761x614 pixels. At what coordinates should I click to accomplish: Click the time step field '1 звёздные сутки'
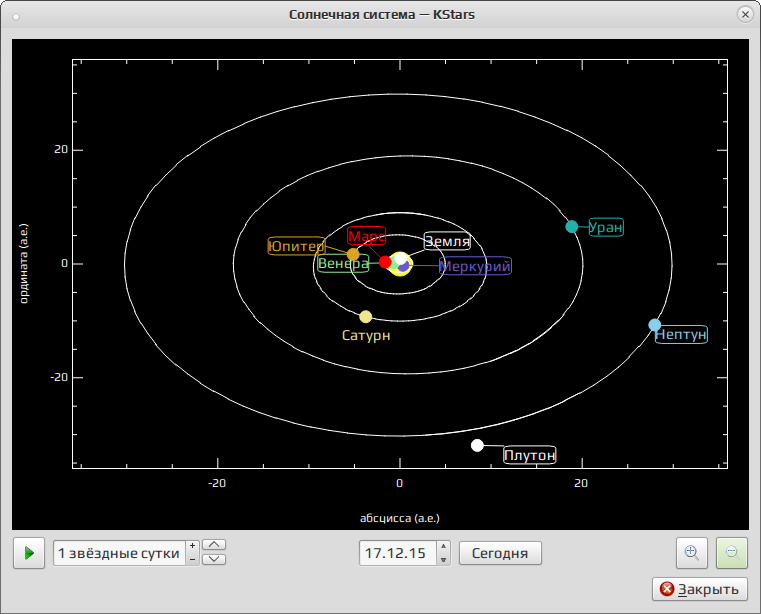click(119, 553)
